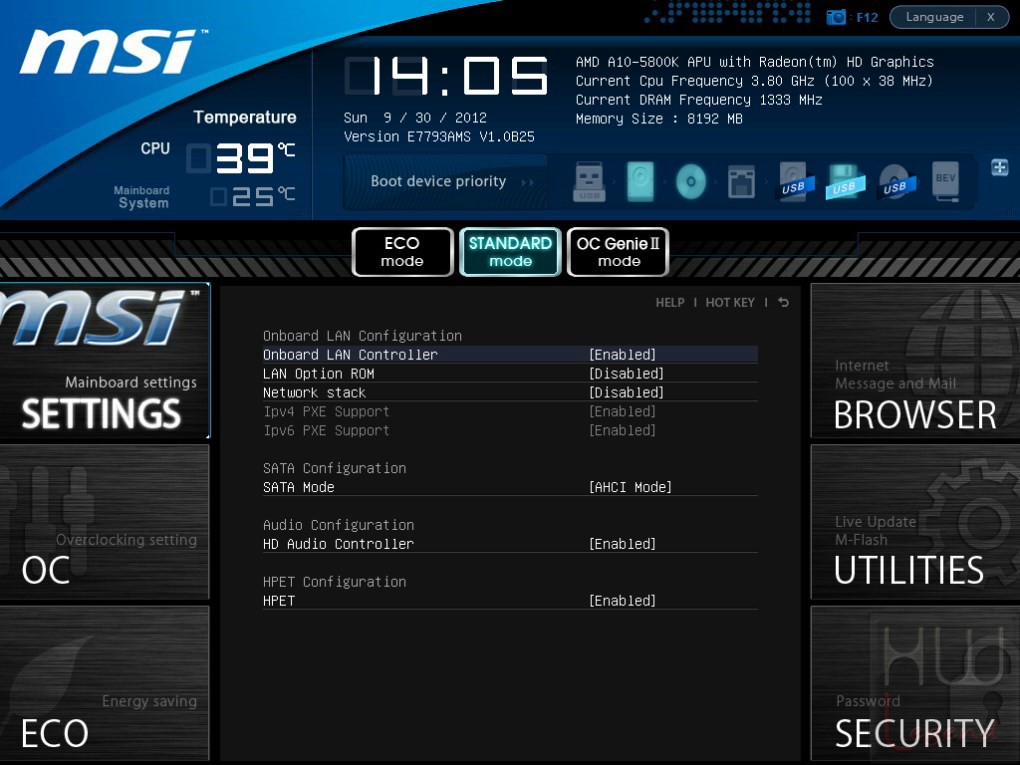Open the ECO energy saving panel
The height and width of the screenshot is (765, 1020).
point(105,683)
